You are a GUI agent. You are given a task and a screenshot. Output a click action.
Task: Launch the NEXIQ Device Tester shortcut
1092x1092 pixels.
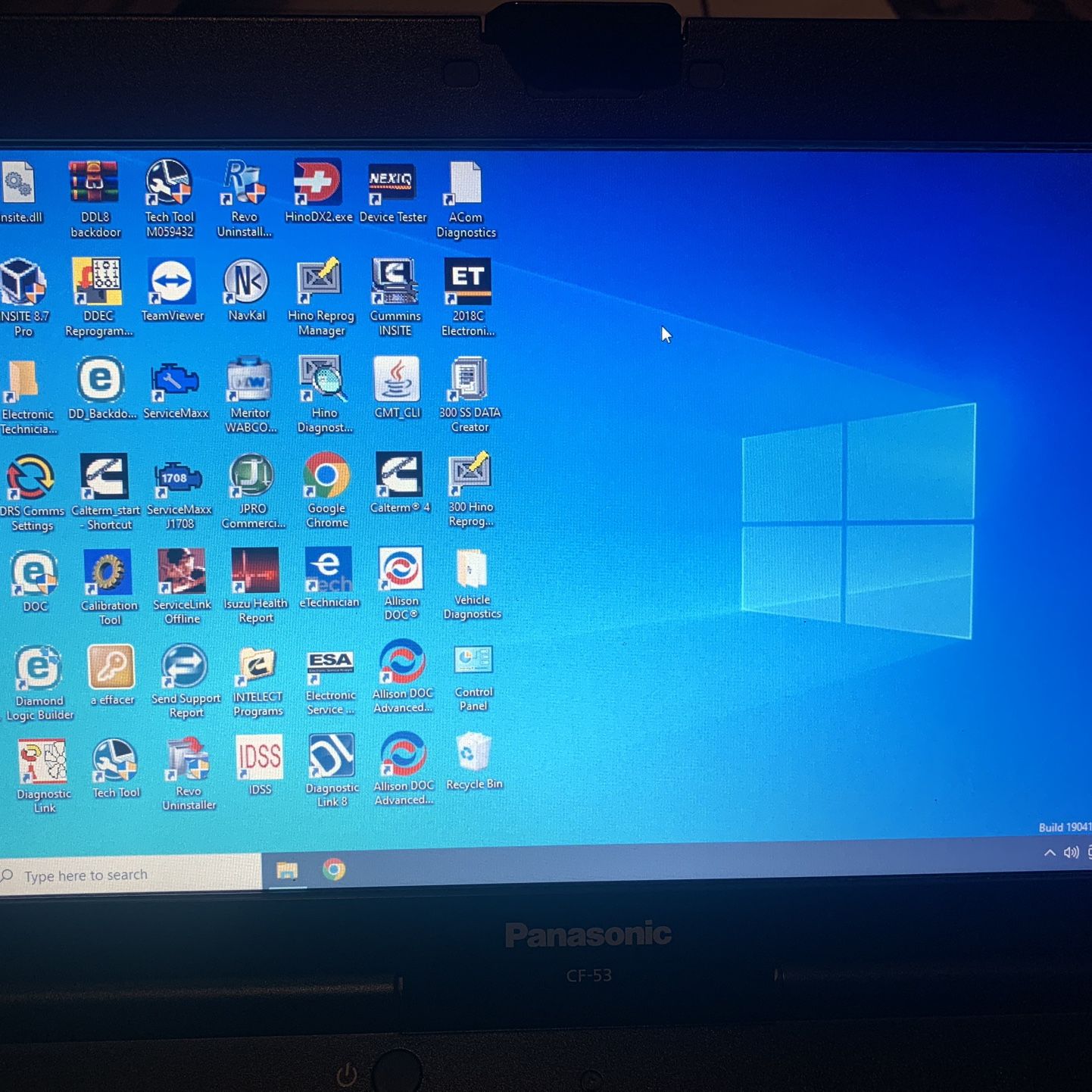[392, 183]
